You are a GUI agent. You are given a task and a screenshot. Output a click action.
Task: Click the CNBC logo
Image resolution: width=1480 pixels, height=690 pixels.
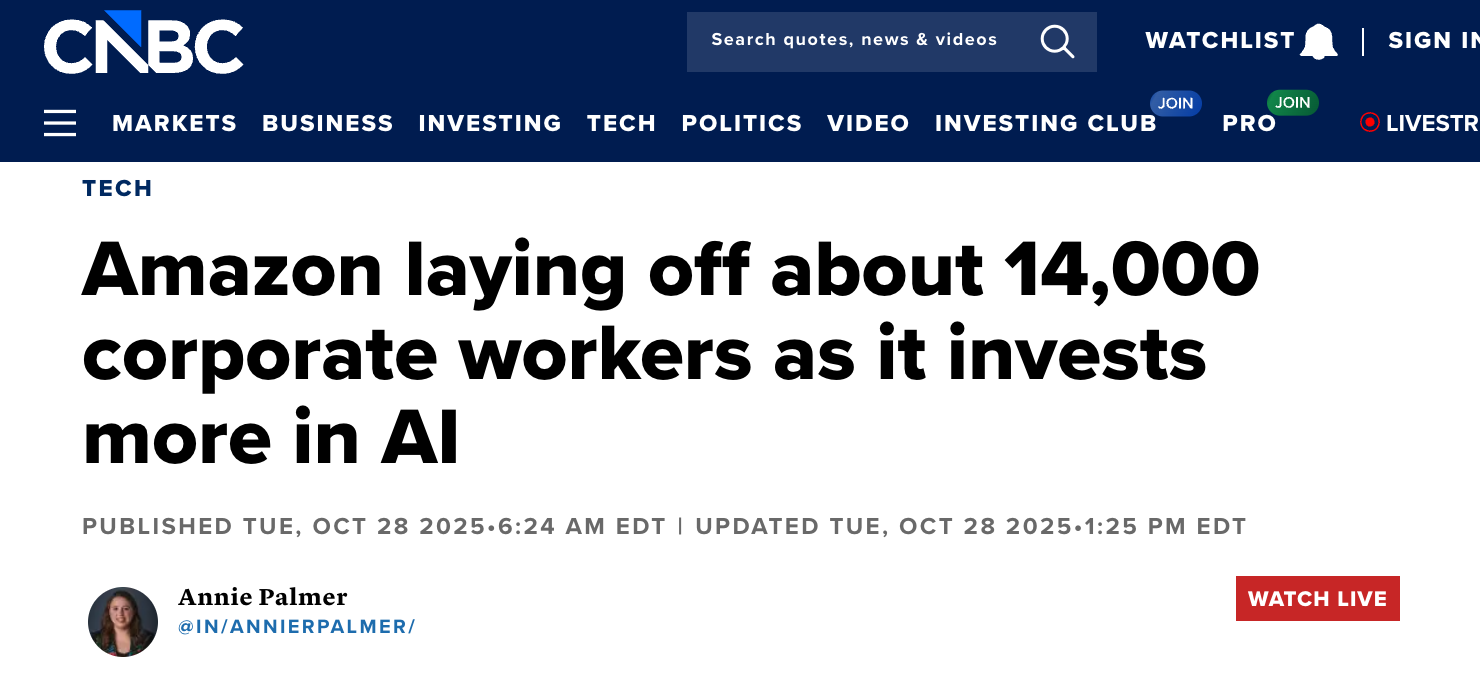(144, 42)
